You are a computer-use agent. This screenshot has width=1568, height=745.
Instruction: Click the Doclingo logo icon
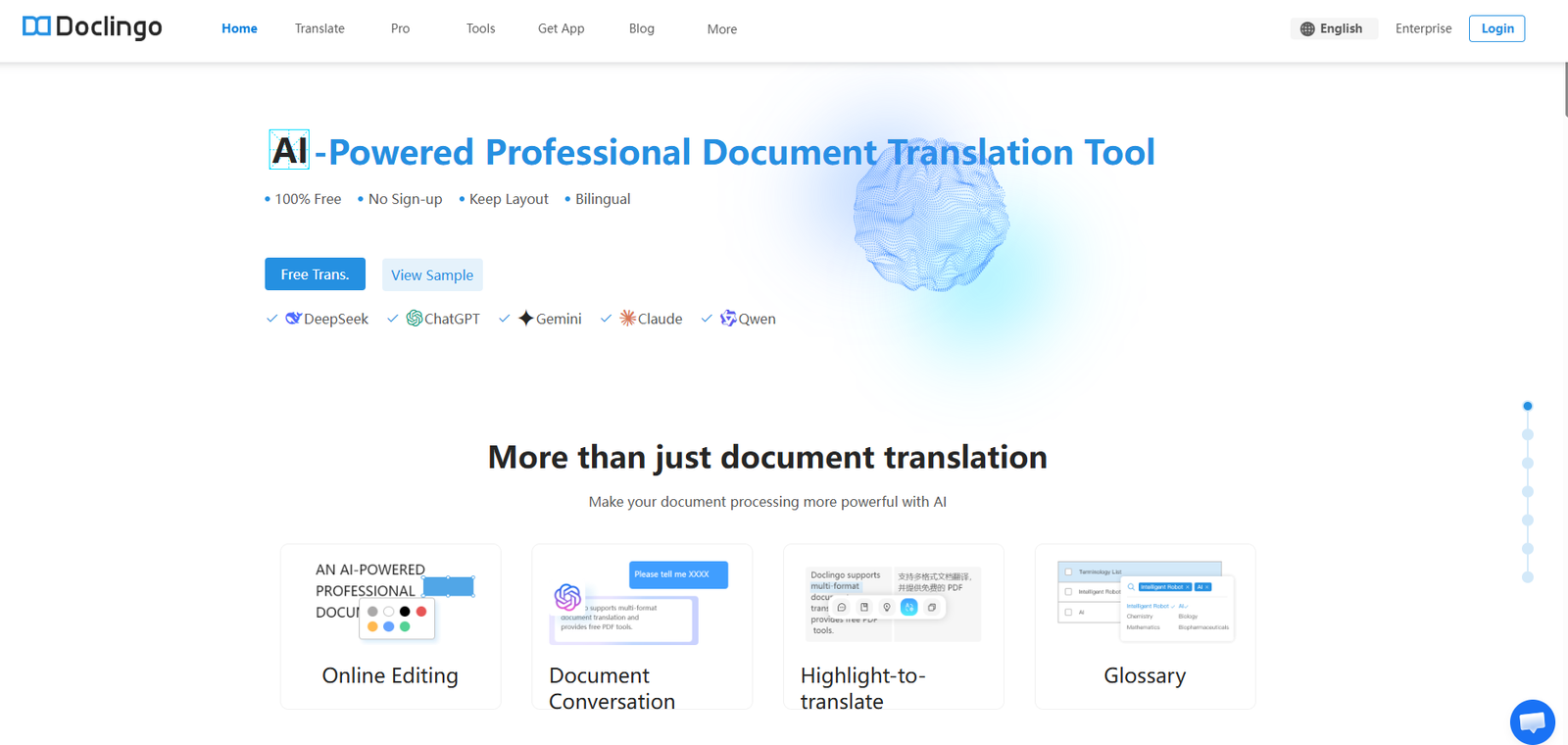coord(36,26)
